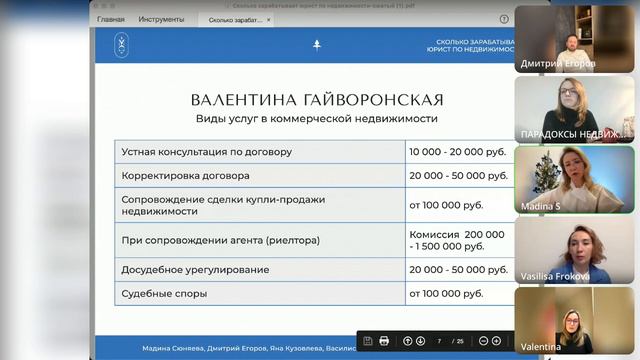Screen dimensions: 640x360
Task: Click 'Судебные споры' row
Action: (315, 293)
